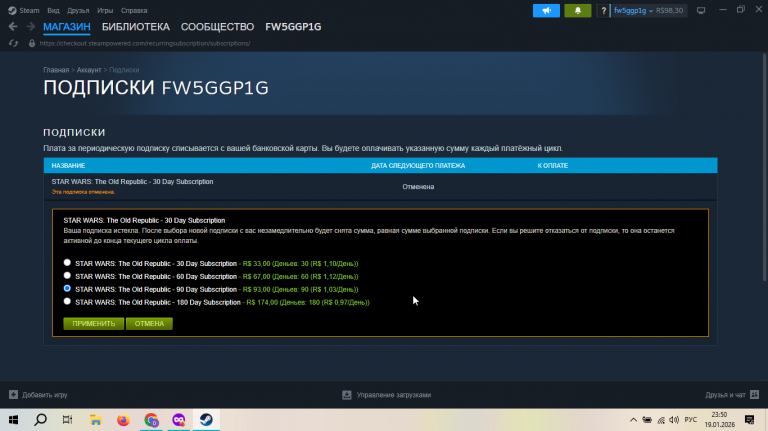
Task: Click the page vertical scrollbar
Action: tap(764, 167)
